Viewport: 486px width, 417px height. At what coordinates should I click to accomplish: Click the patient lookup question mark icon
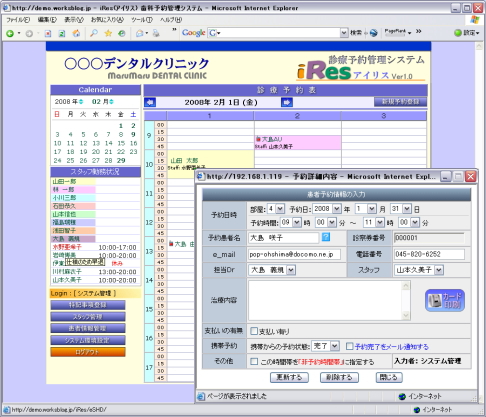[326, 237]
